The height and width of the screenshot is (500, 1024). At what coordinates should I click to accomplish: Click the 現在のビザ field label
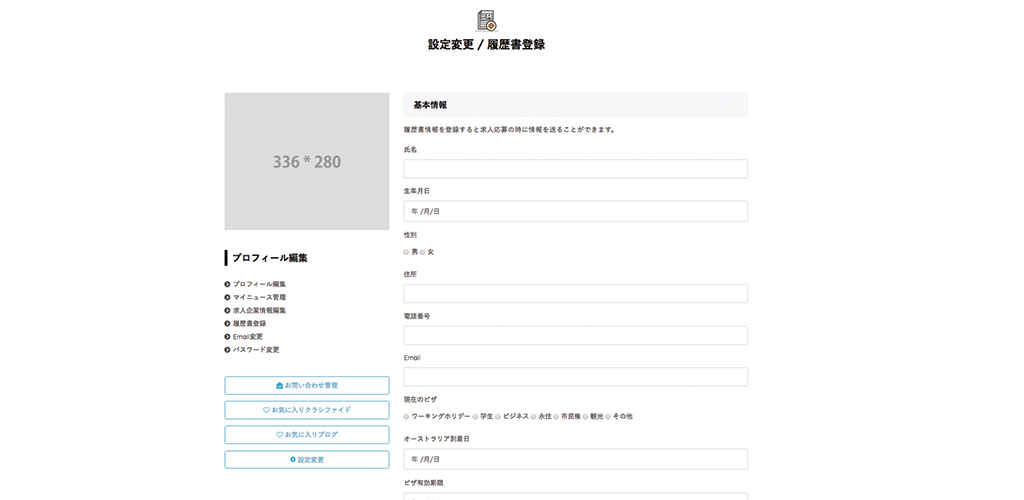pos(421,399)
